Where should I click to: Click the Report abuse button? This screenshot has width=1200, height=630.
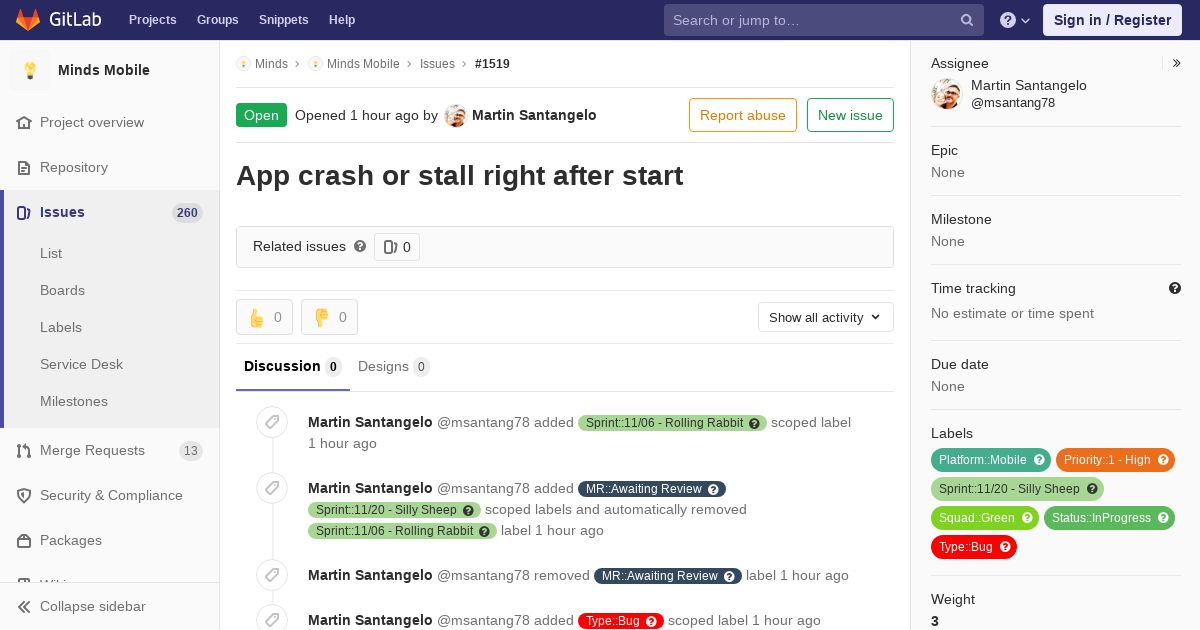click(743, 115)
